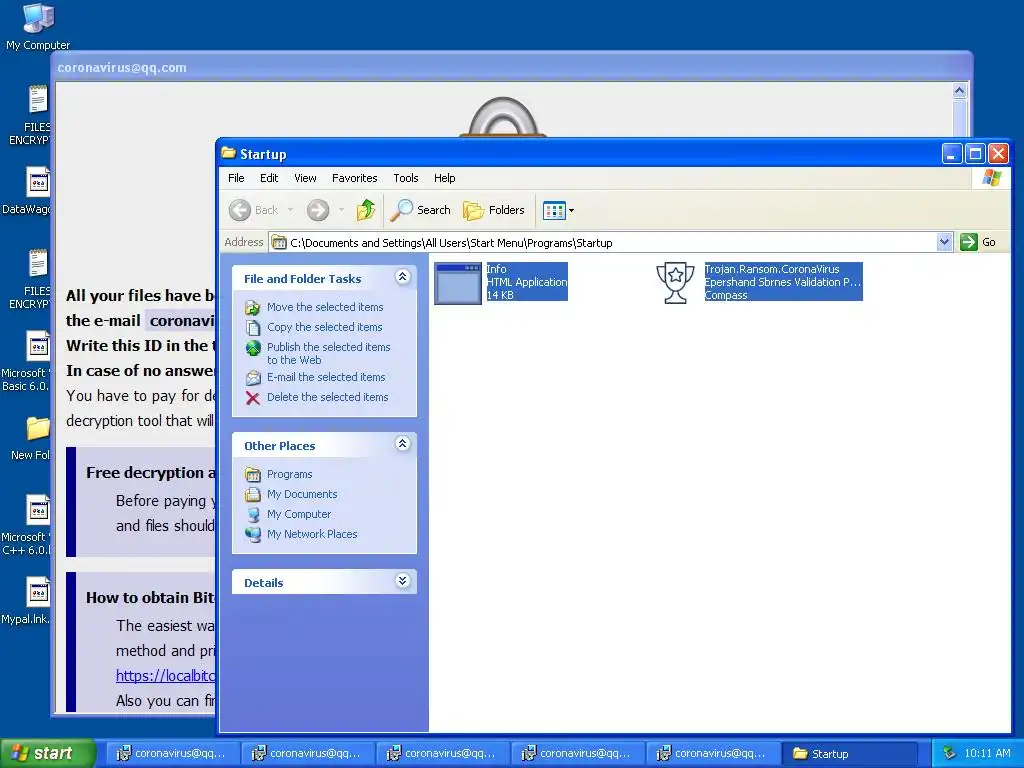Click the Go button beside address bar

[978, 242]
